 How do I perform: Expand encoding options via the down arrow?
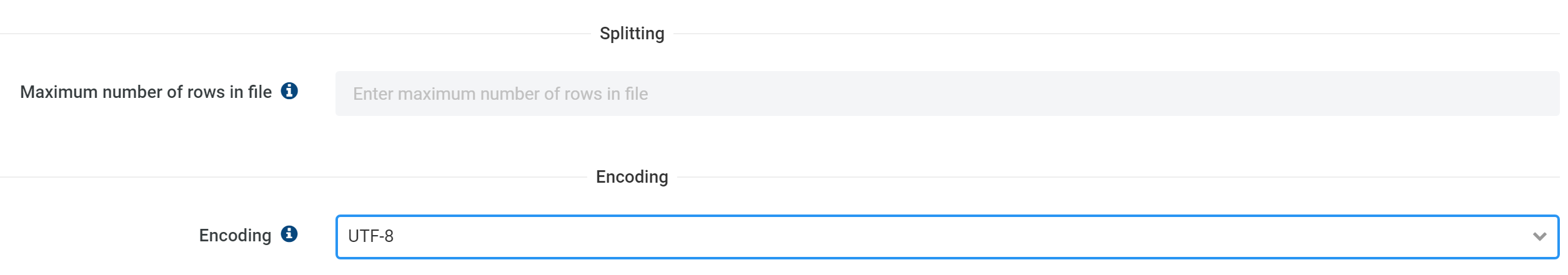pyautogui.click(x=1539, y=237)
